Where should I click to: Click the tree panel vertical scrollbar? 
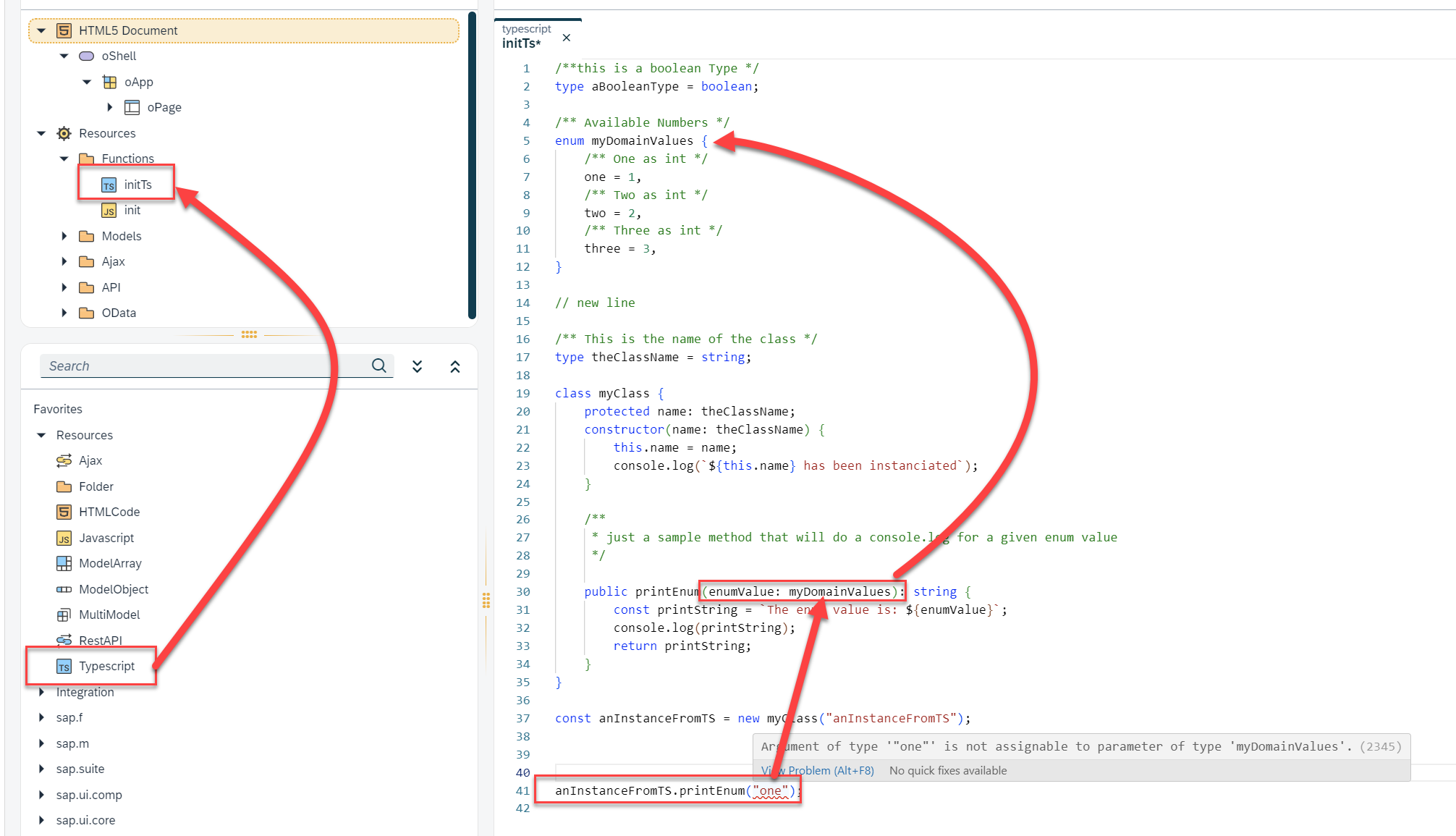[473, 165]
